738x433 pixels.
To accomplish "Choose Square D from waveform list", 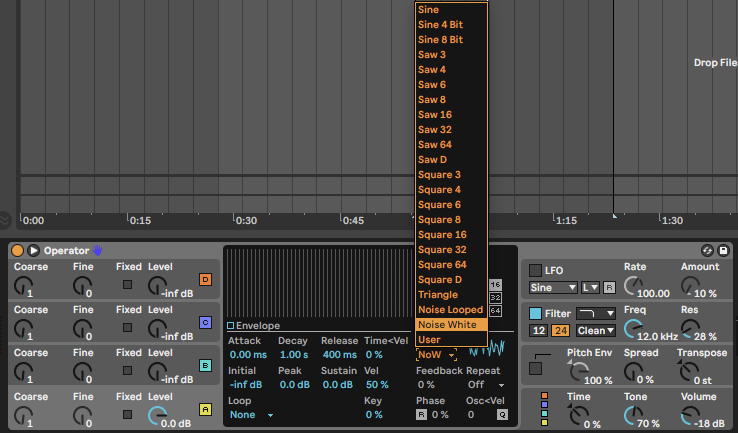I will click(x=451, y=280).
